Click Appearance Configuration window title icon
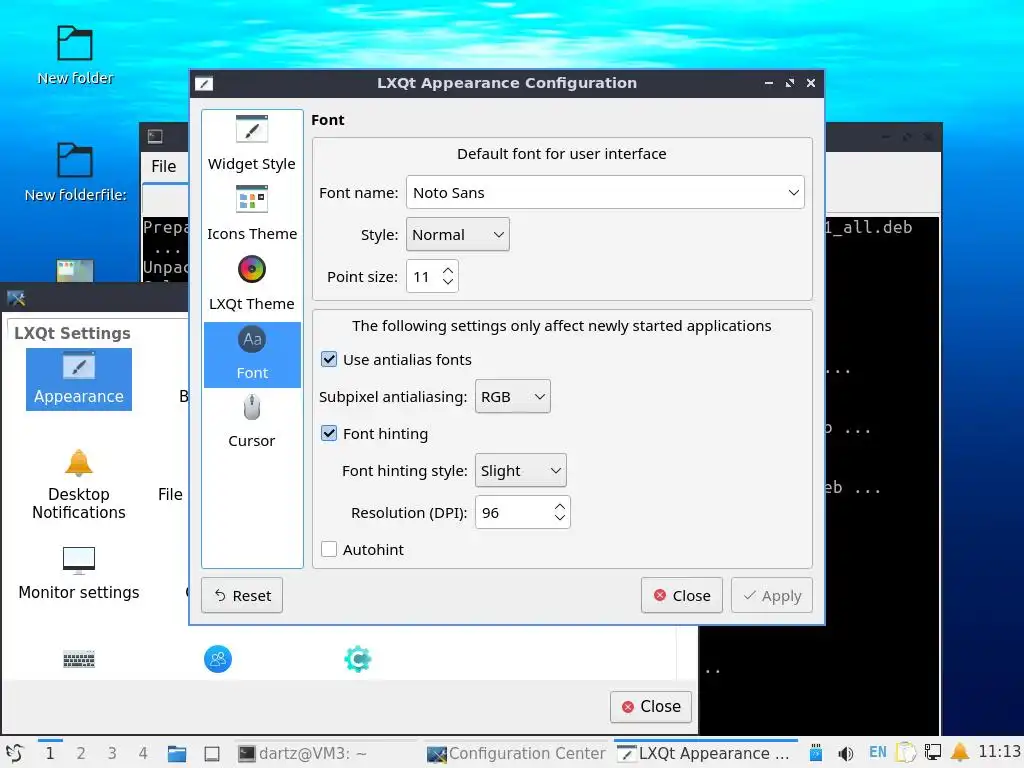This screenshot has height=768, width=1024. tap(204, 84)
